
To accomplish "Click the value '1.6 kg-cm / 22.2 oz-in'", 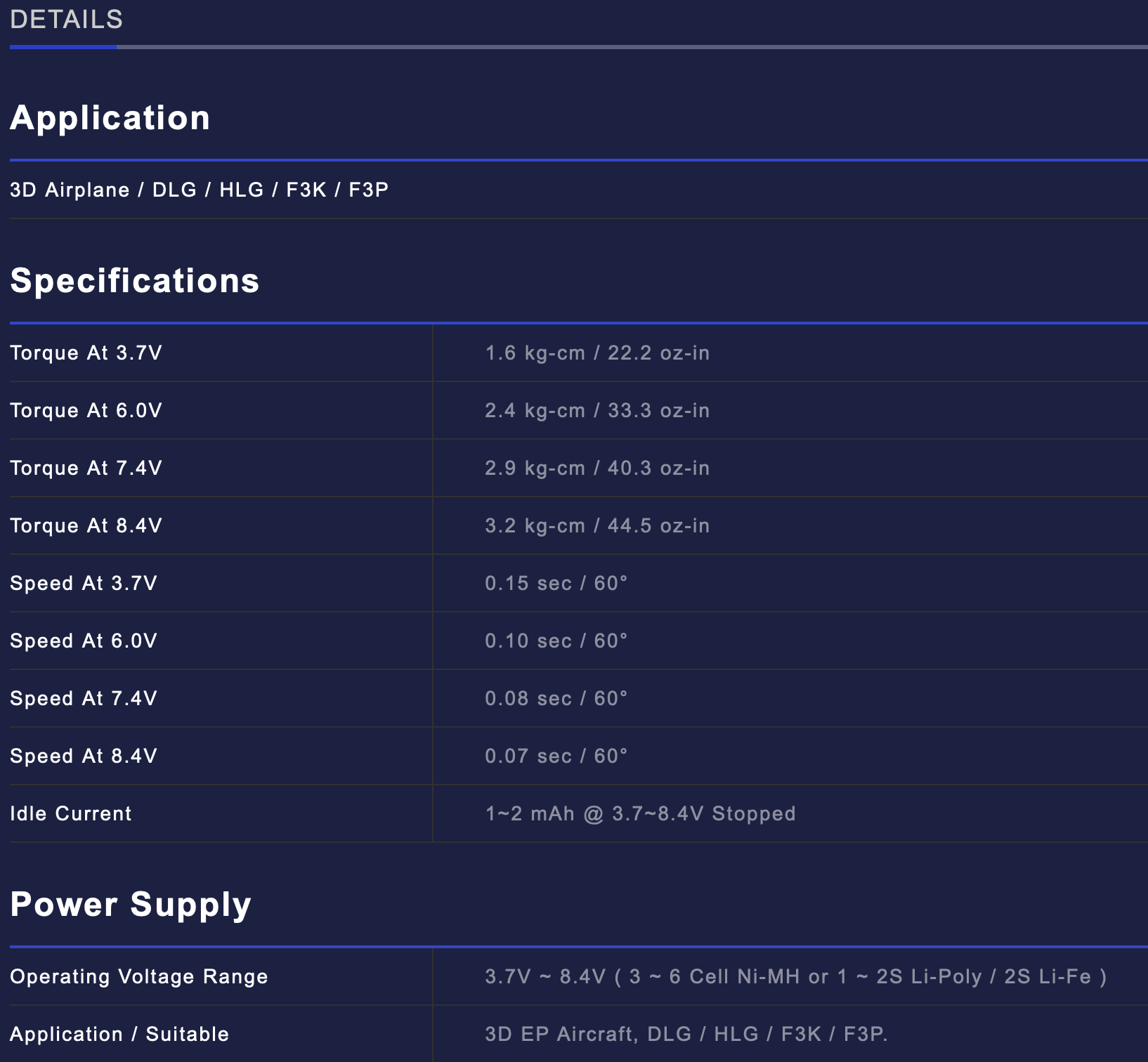I will 597,353.
